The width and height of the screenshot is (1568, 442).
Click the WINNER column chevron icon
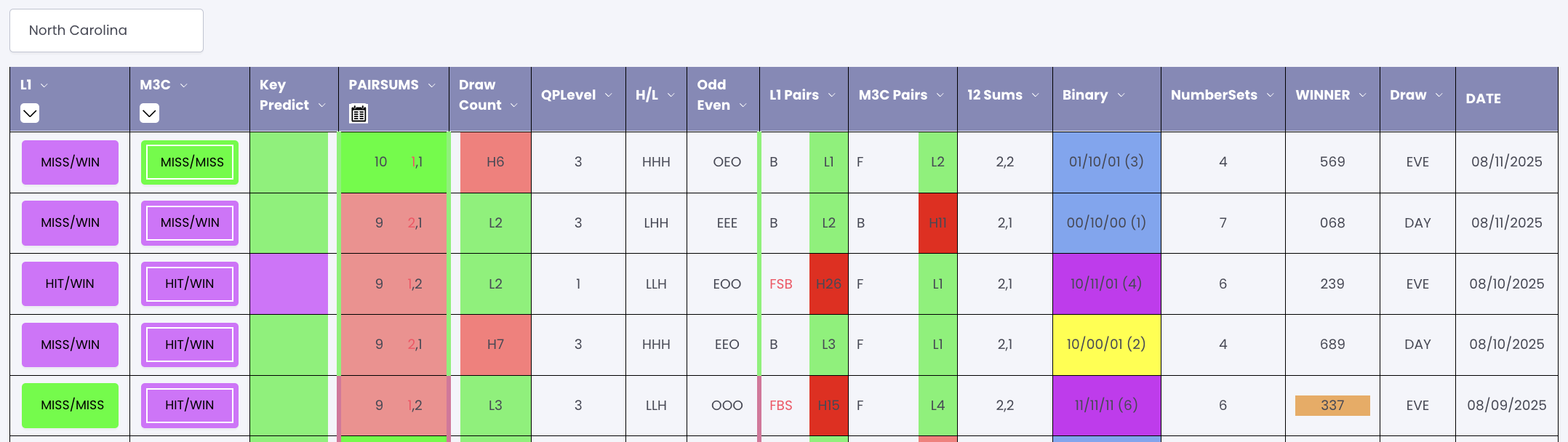pyautogui.click(x=1362, y=95)
